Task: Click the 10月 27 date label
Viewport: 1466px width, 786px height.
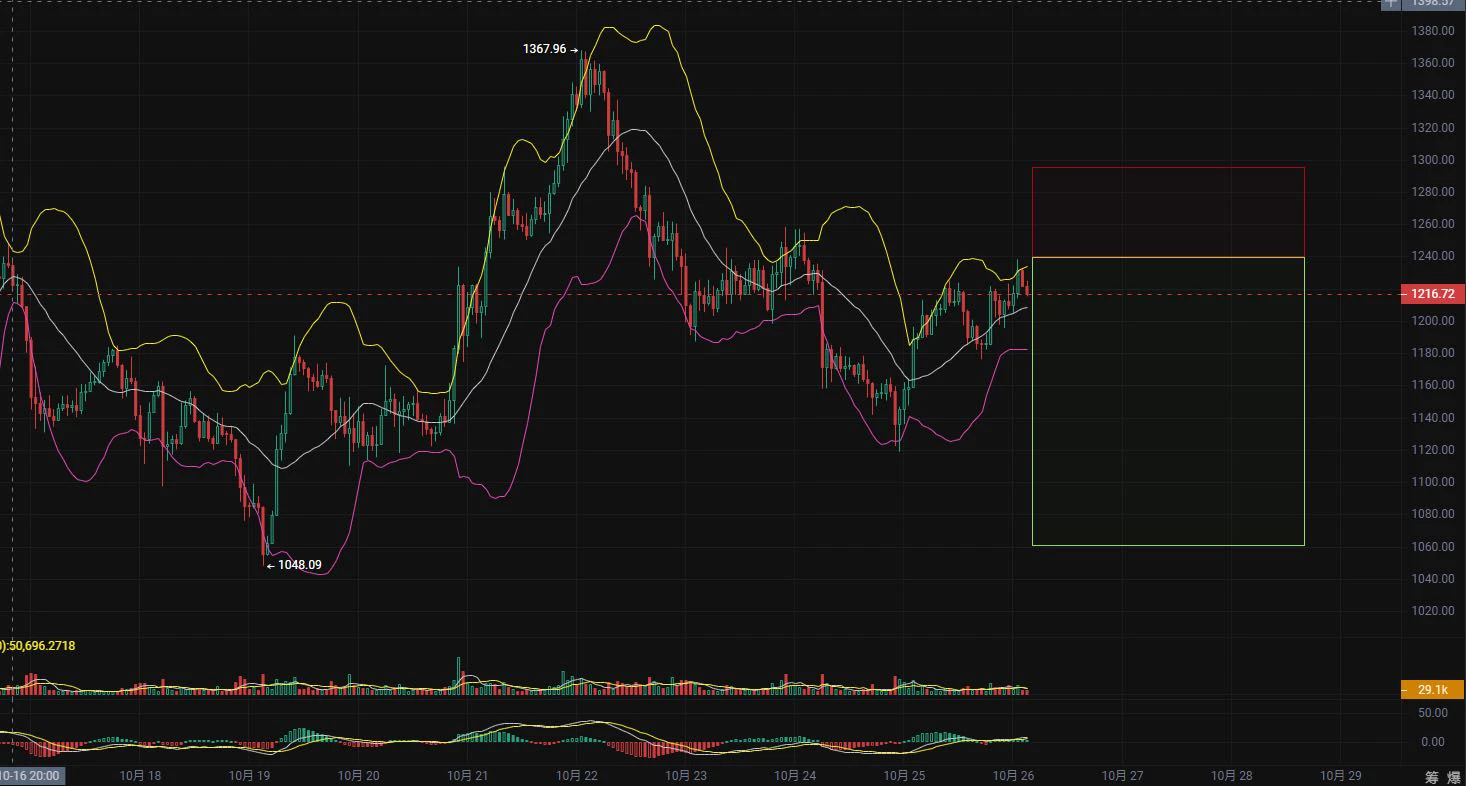Action: (x=1122, y=775)
